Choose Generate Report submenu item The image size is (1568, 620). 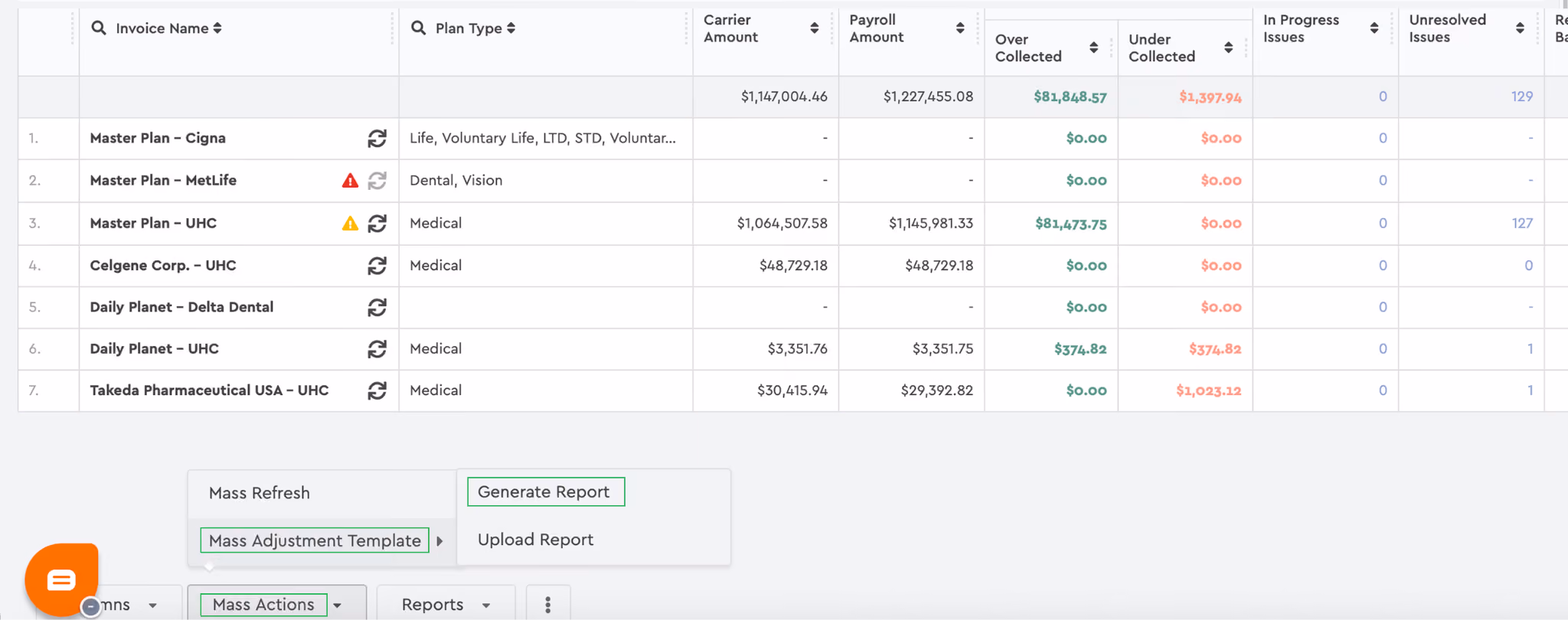[x=545, y=491]
